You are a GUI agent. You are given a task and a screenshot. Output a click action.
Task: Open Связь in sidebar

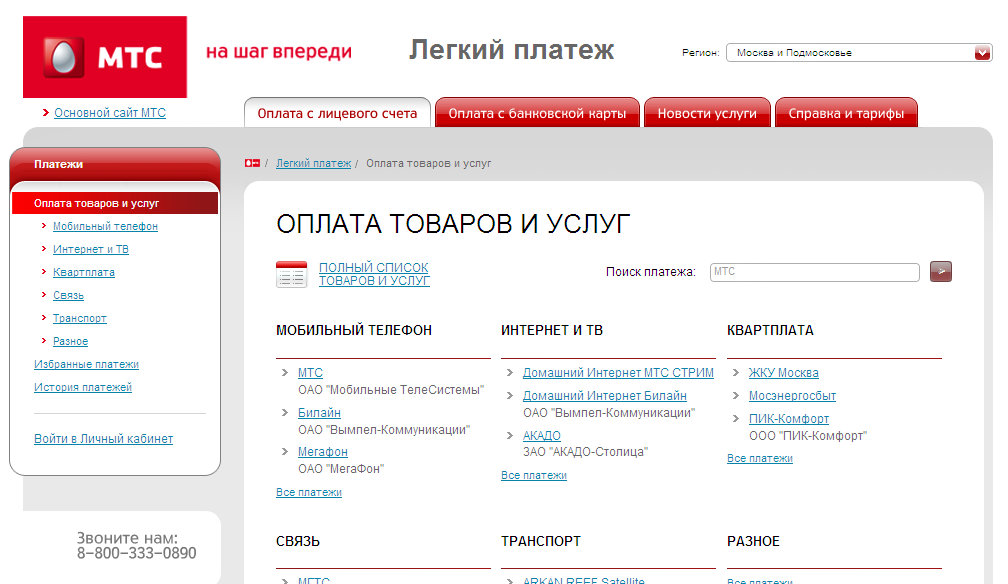(x=68, y=295)
